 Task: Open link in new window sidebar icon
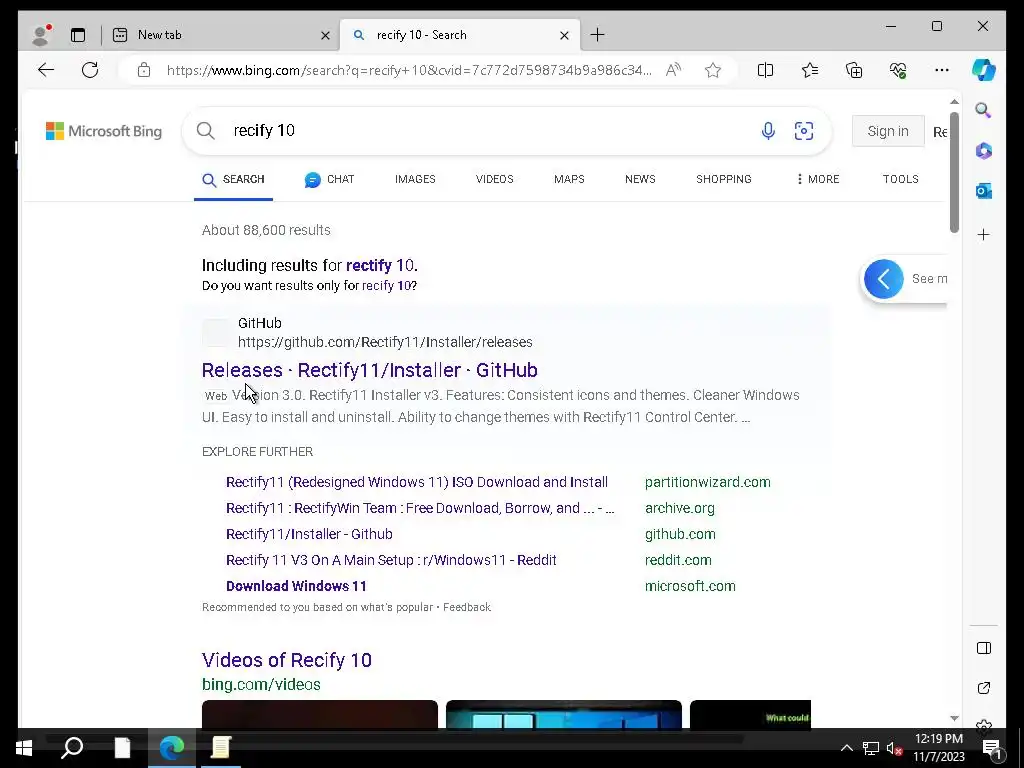[x=984, y=688]
